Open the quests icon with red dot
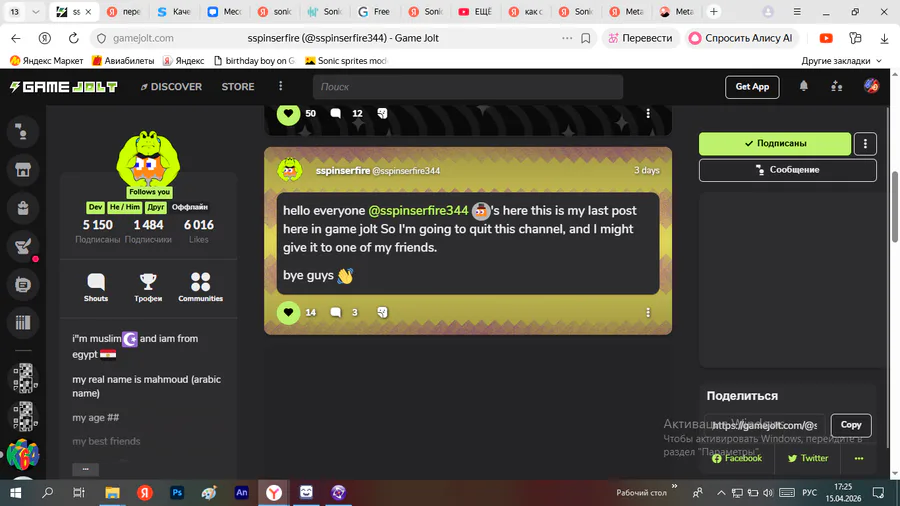The image size is (900, 506). (x=23, y=246)
